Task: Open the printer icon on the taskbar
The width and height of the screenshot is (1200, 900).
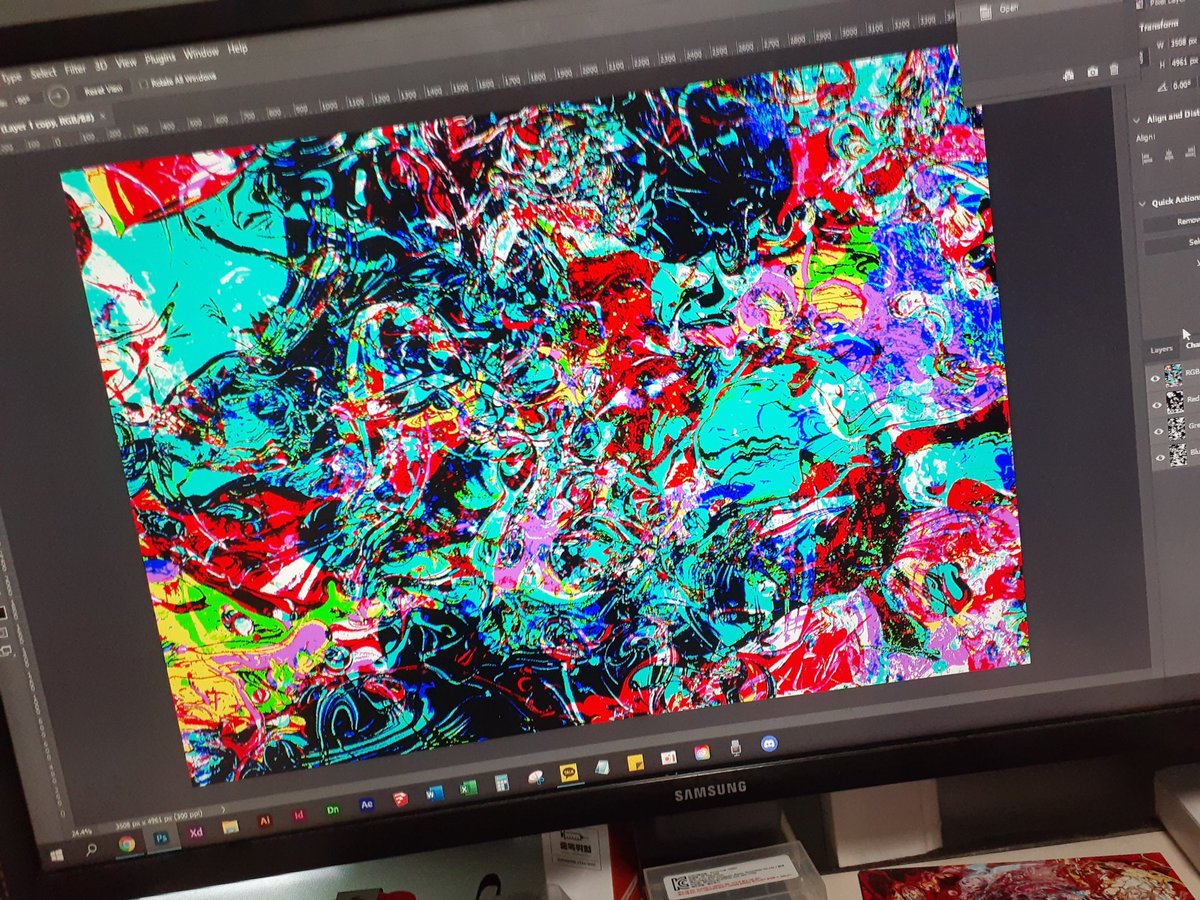Action: pyautogui.click(x=735, y=747)
